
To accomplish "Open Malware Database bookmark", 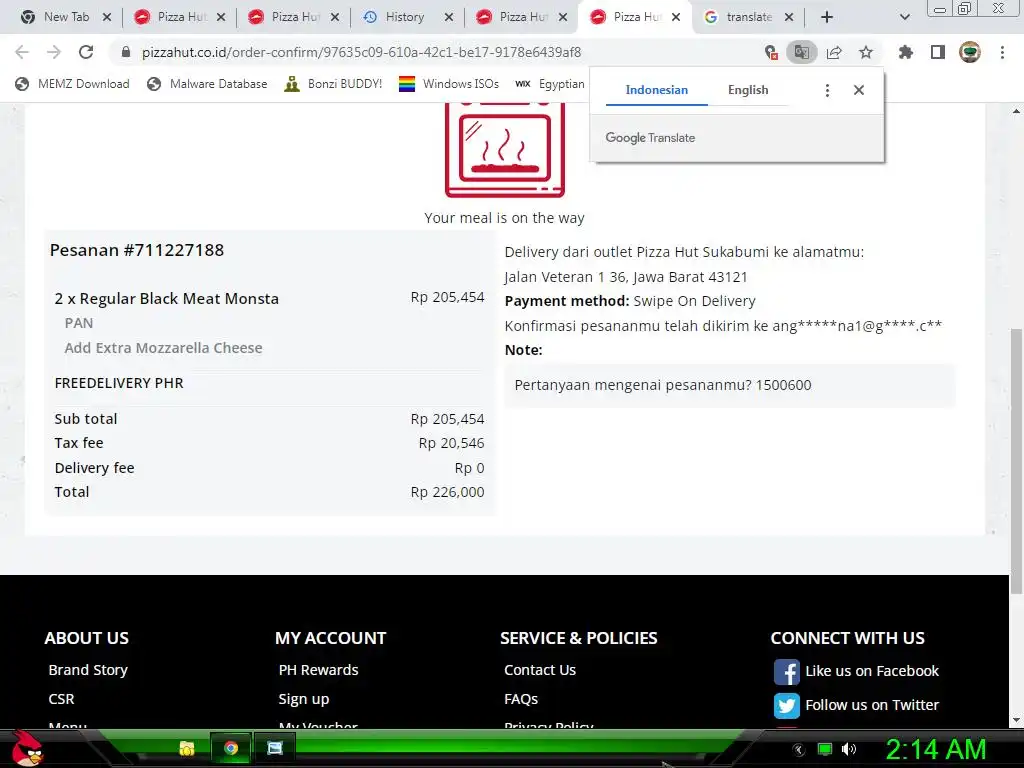I will pyautogui.click(x=208, y=84).
